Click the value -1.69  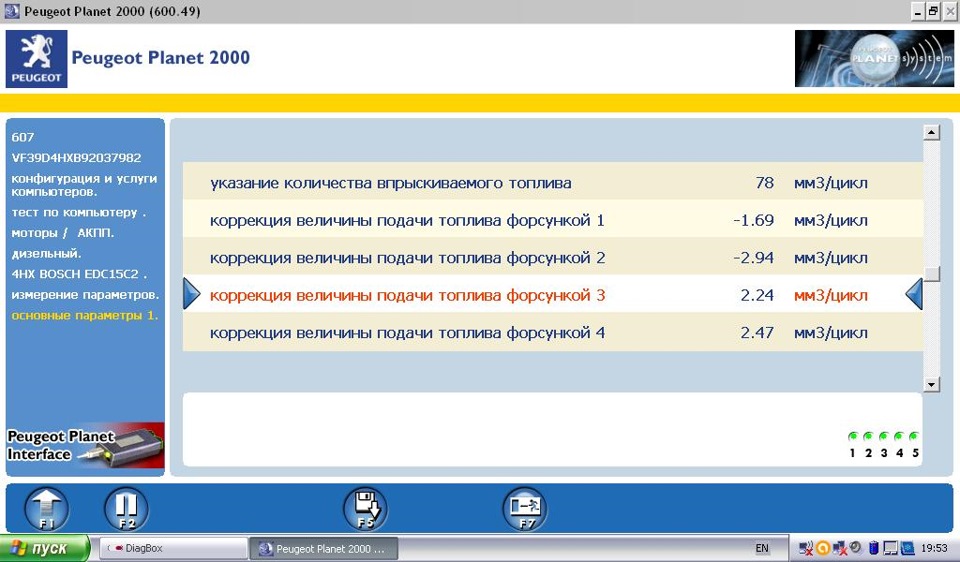tap(754, 220)
